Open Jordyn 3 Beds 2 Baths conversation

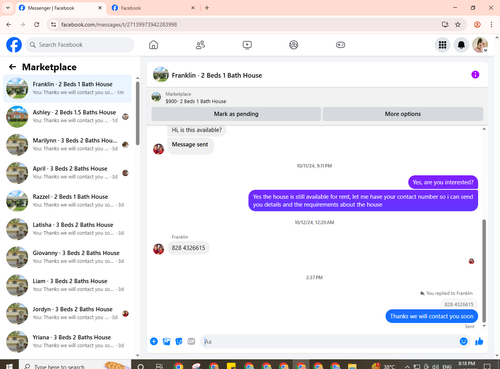[68, 313]
